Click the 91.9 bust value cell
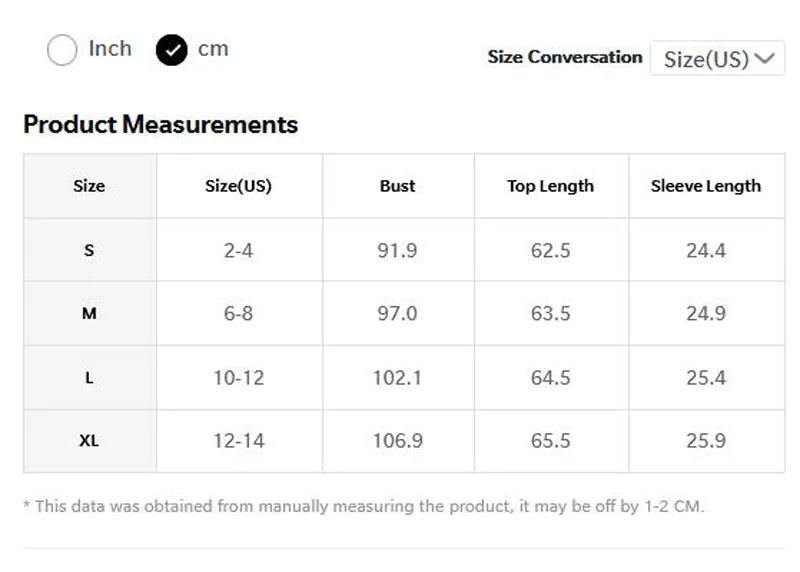This screenshot has height=572, width=800. coord(397,250)
